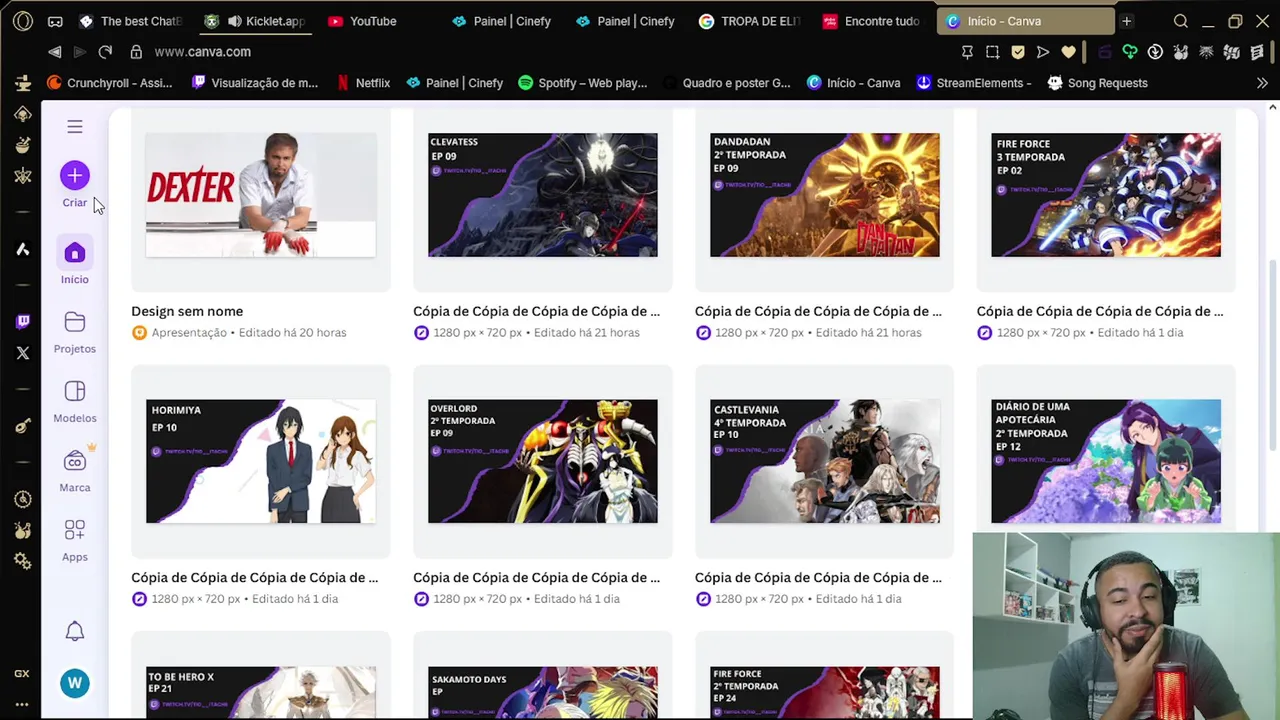Open the Dexter design thumbnail
1280x720 pixels.
[x=261, y=195]
